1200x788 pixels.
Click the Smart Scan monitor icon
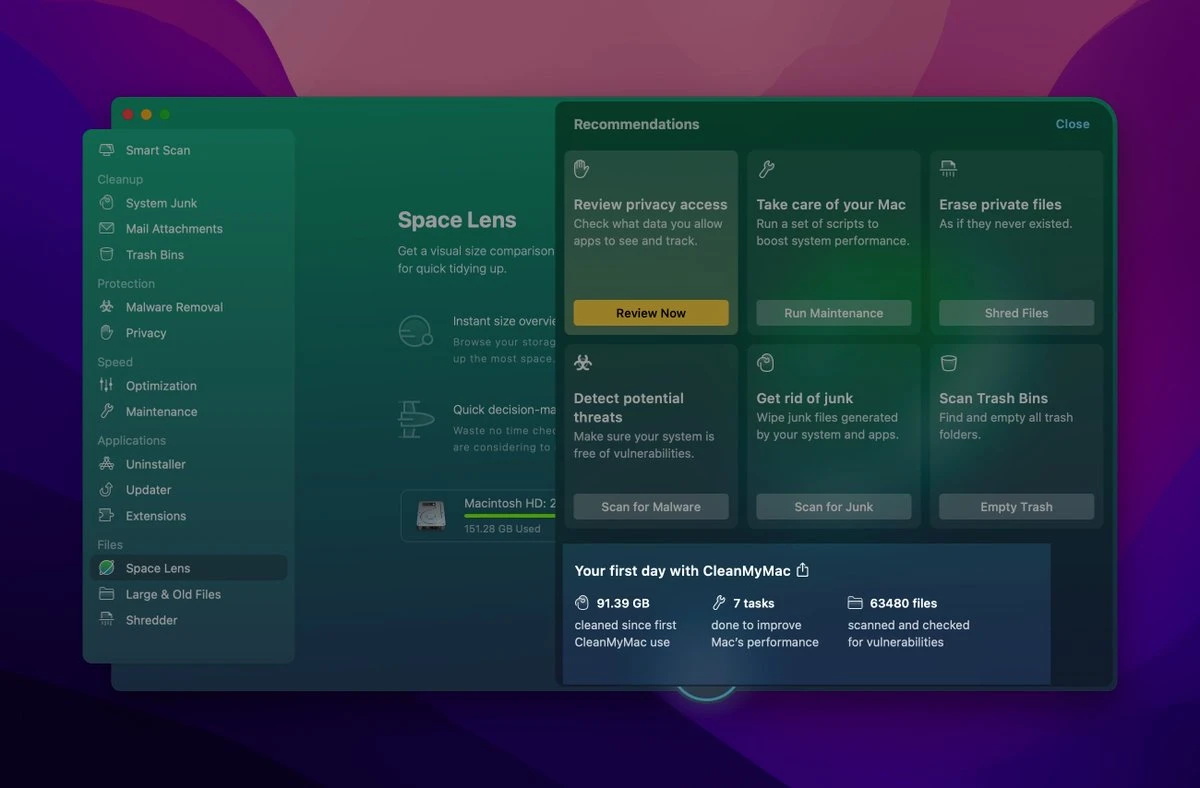tap(106, 150)
